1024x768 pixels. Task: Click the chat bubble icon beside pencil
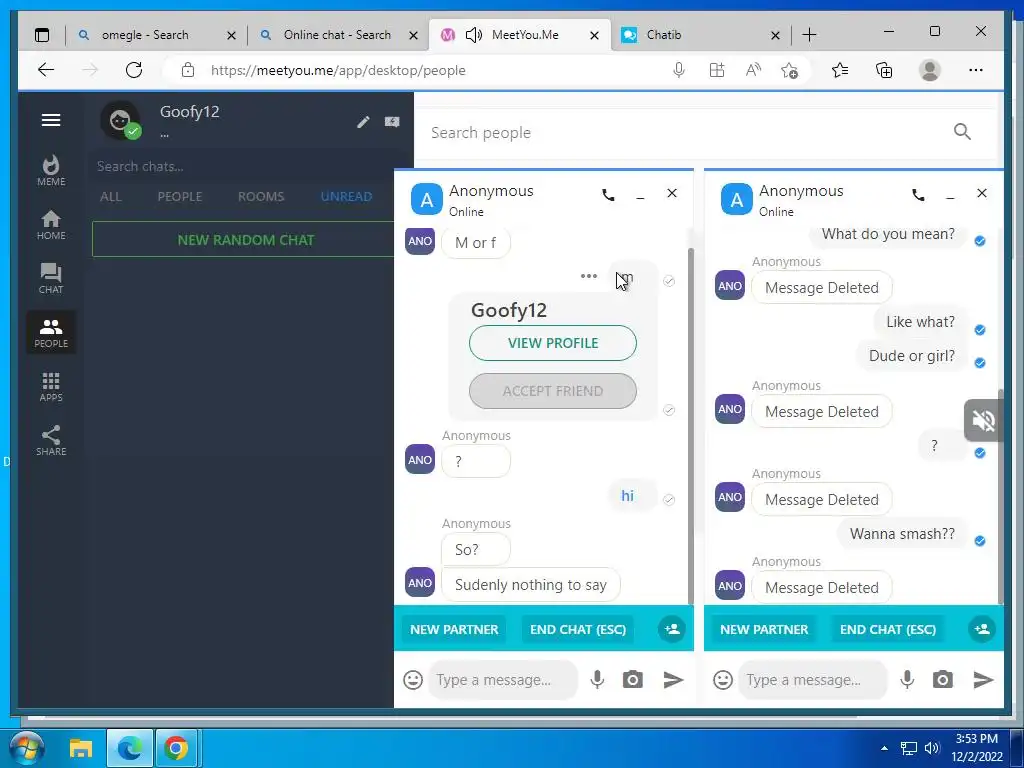[392, 121]
